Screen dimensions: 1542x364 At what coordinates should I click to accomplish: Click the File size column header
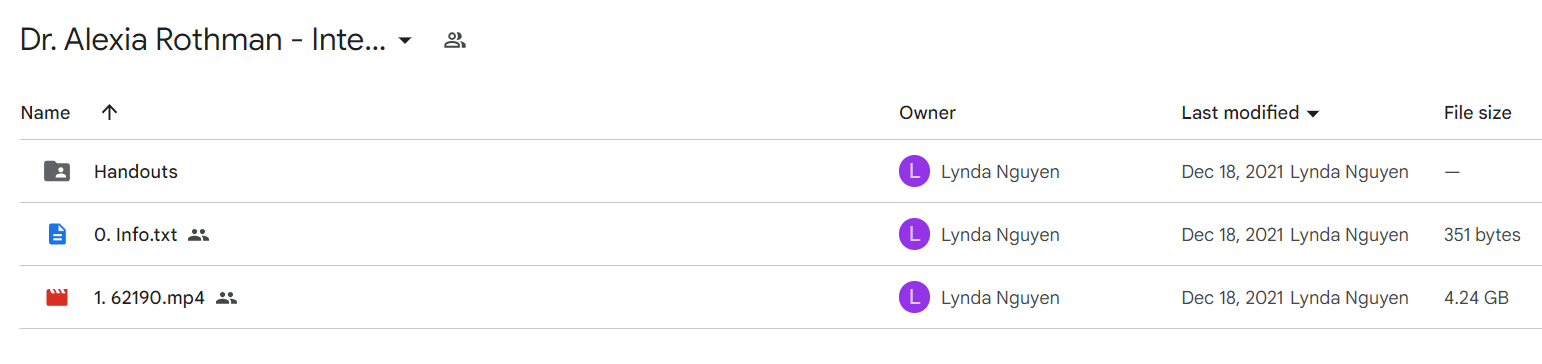point(1477,113)
